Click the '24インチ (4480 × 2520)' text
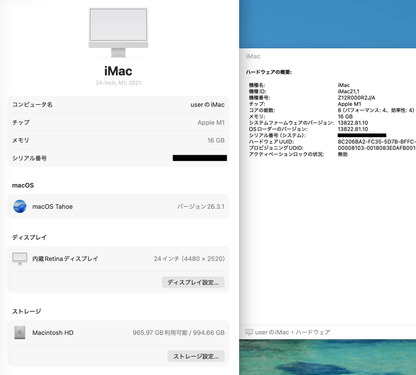The image size is (416, 375). [x=189, y=259]
